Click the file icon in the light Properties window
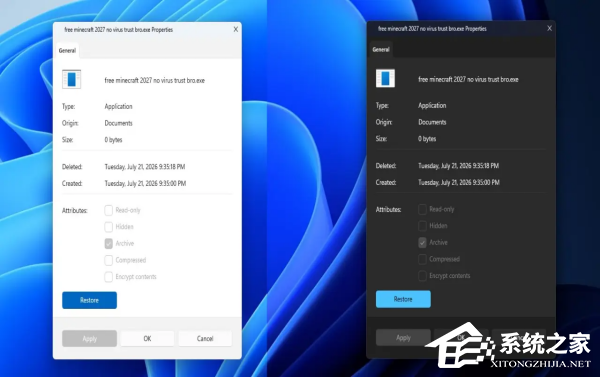 (72, 80)
